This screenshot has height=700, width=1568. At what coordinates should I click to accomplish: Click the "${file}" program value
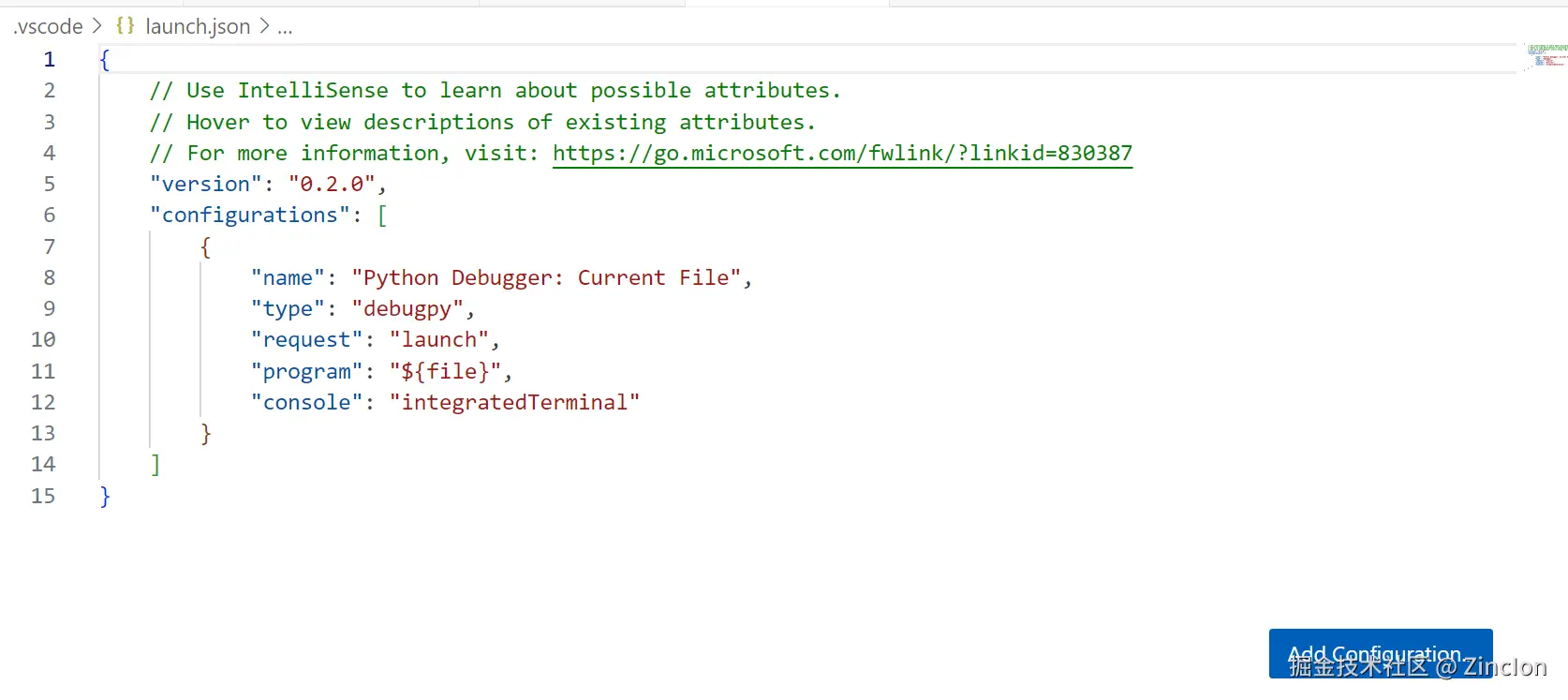(446, 371)
